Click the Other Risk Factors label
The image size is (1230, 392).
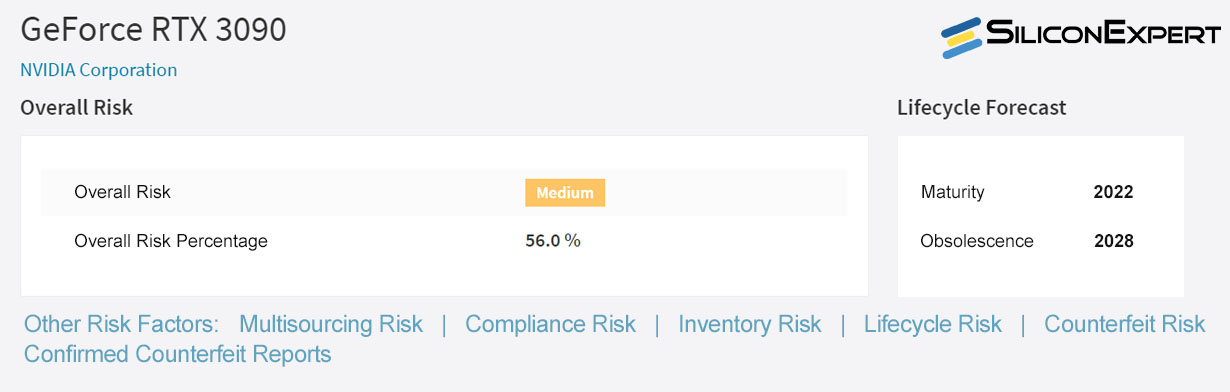[x=121, y=324]
